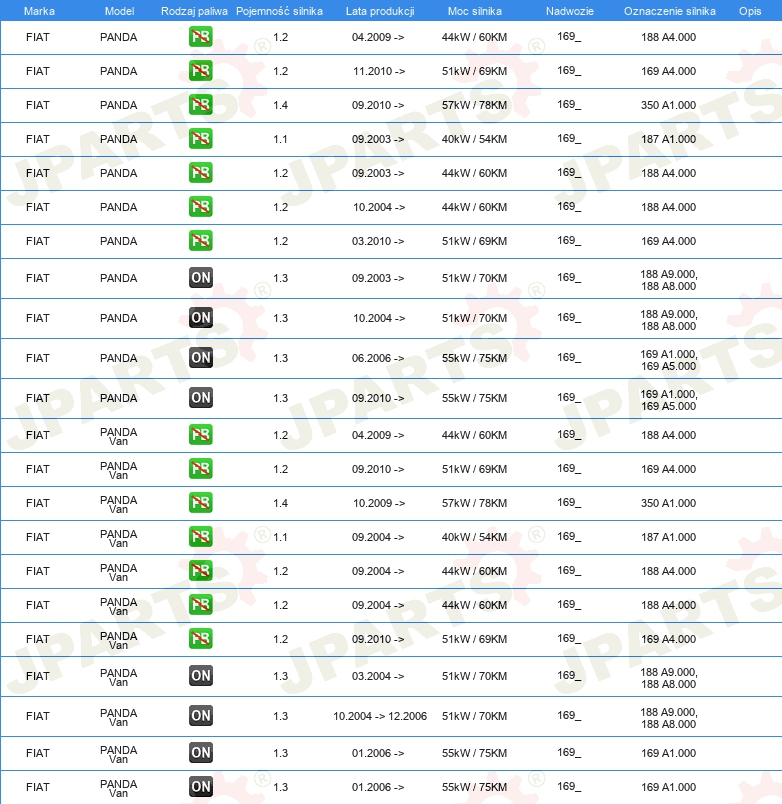Click '55kW / 75KM' in the 06.2006 row
Viewport: 782px width, 804px height.
(474, 358)
